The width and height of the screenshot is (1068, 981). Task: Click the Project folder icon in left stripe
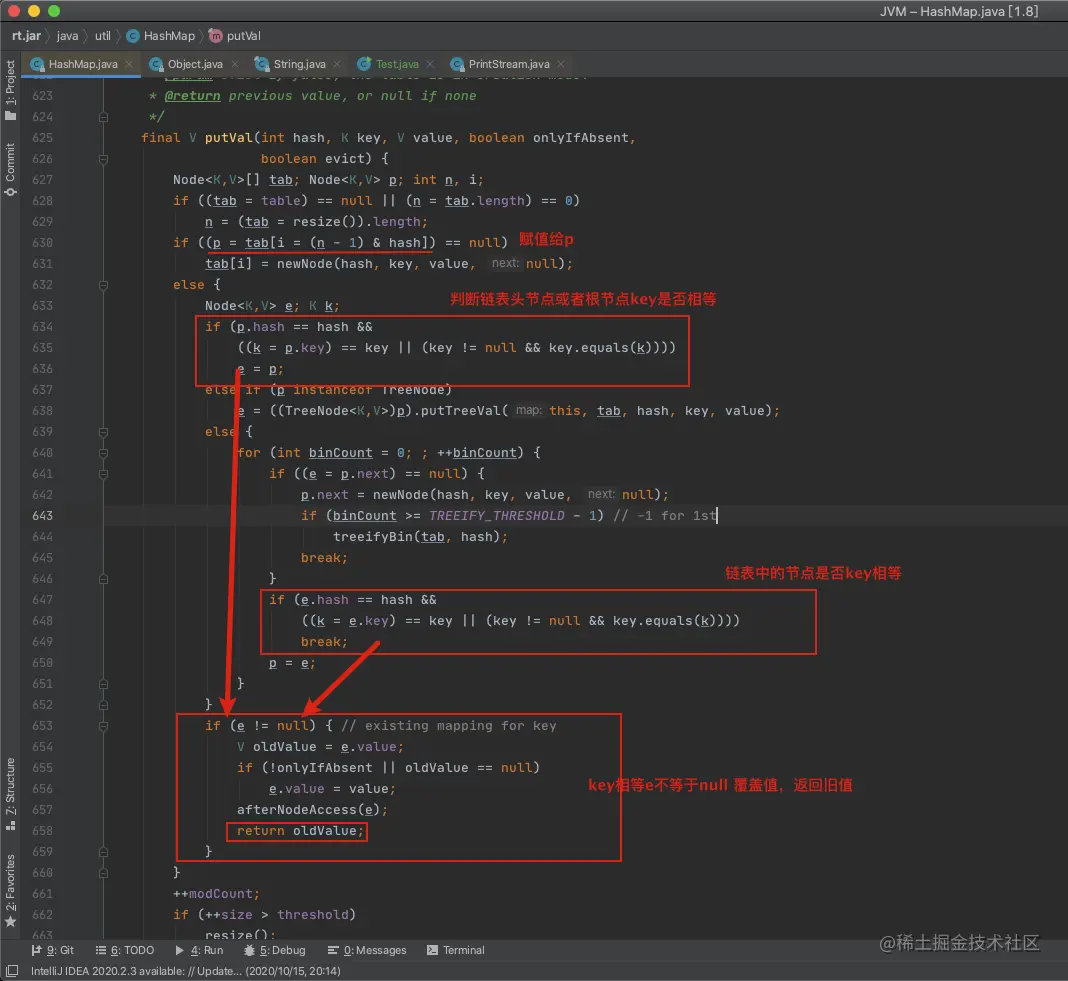tap(10, 116)
